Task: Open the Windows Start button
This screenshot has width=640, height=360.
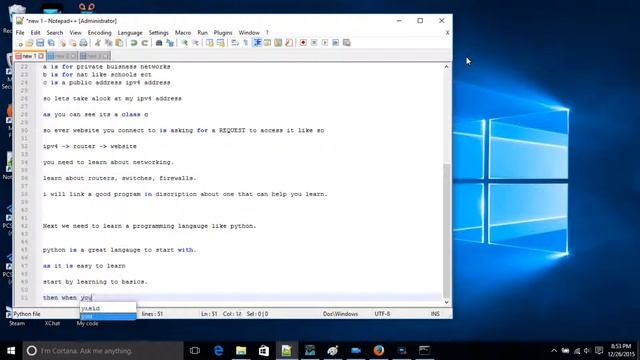Action: [x=11, y=351]
